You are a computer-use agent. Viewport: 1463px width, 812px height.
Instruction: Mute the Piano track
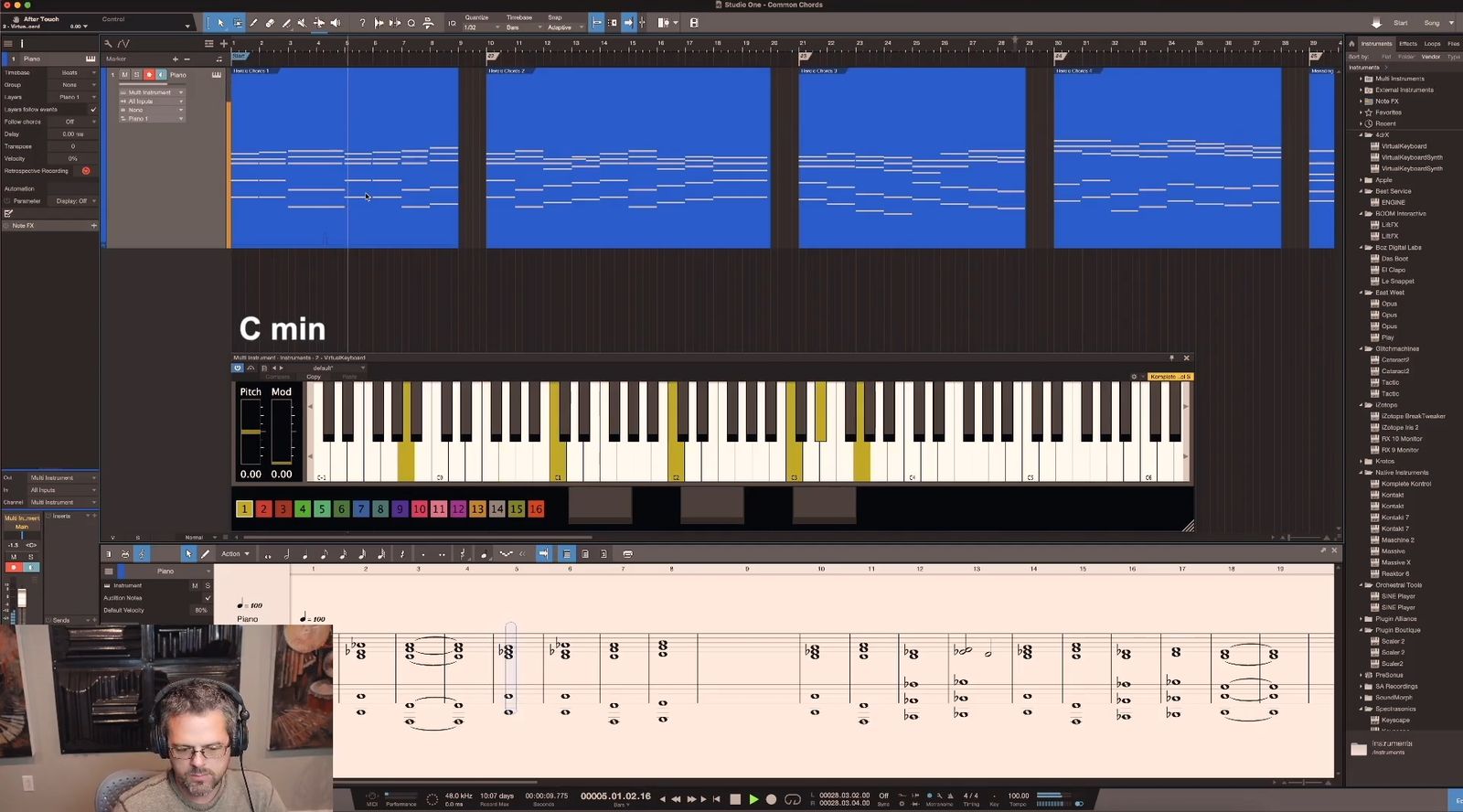coord(125,74)
